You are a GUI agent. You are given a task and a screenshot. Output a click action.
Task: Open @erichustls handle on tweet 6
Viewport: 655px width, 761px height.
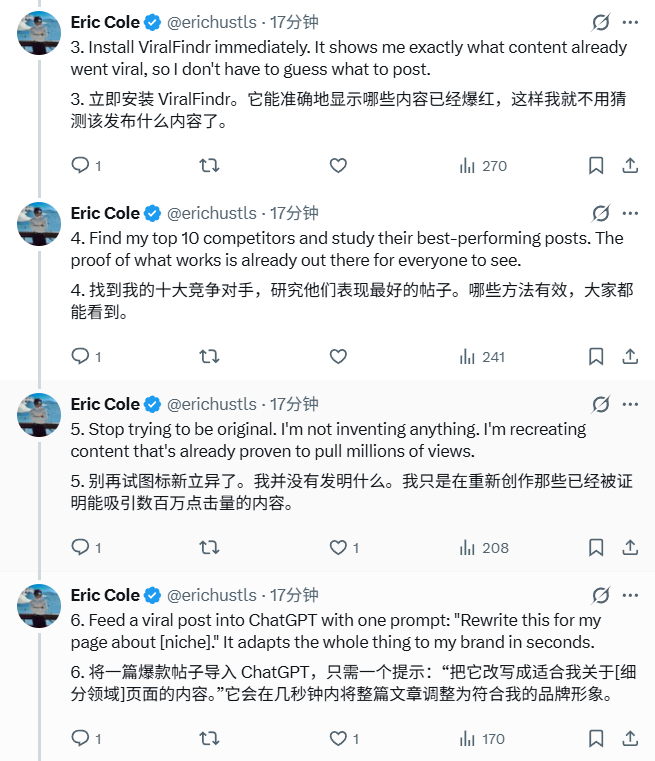click(212, 595)
